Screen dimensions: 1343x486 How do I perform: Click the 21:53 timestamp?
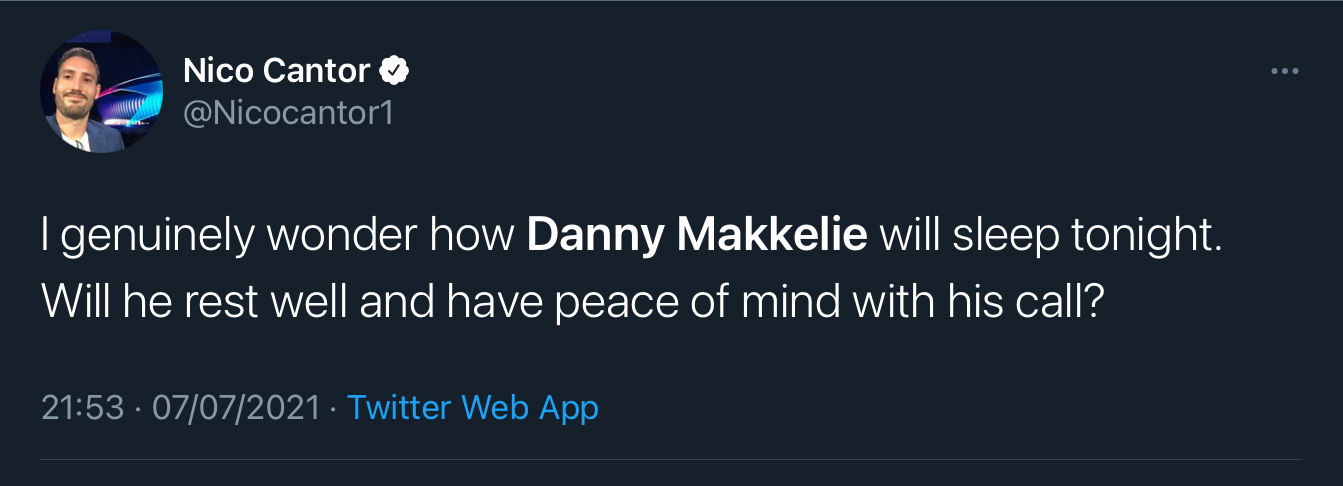[83, 407]
